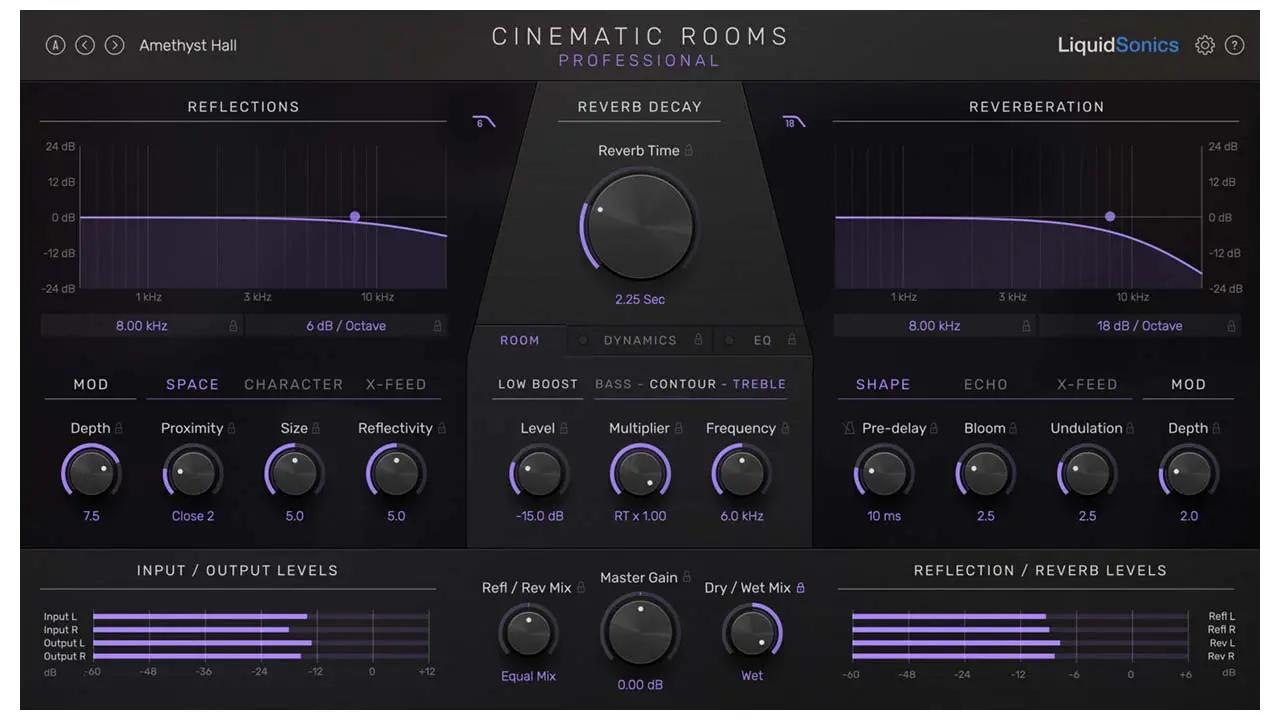
Task: Switch to the ROOM tab
Action: (520, 341)
